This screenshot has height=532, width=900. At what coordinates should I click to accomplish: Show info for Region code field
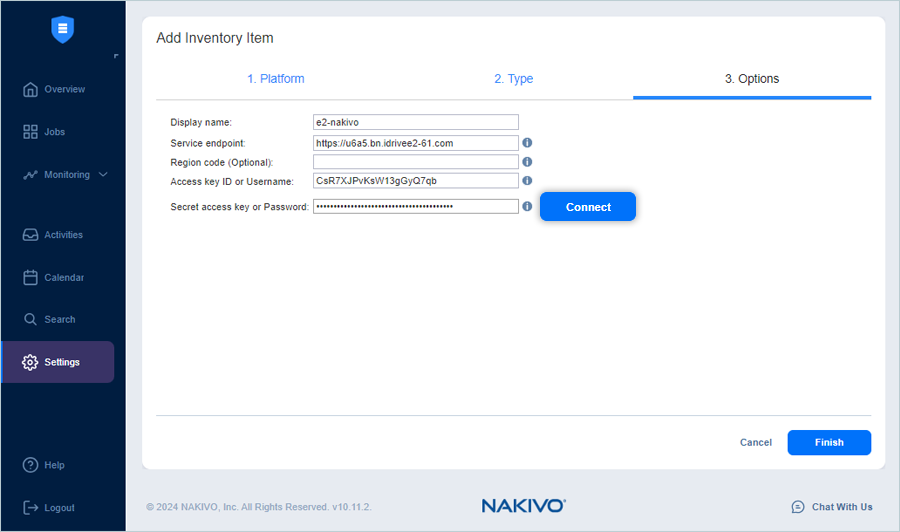527,162
